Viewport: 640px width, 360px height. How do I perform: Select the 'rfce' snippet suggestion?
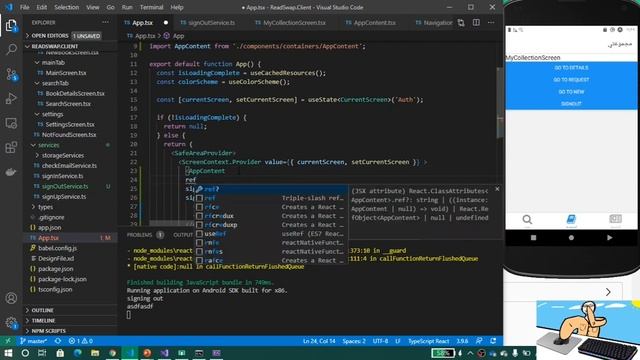pos(271,207)
